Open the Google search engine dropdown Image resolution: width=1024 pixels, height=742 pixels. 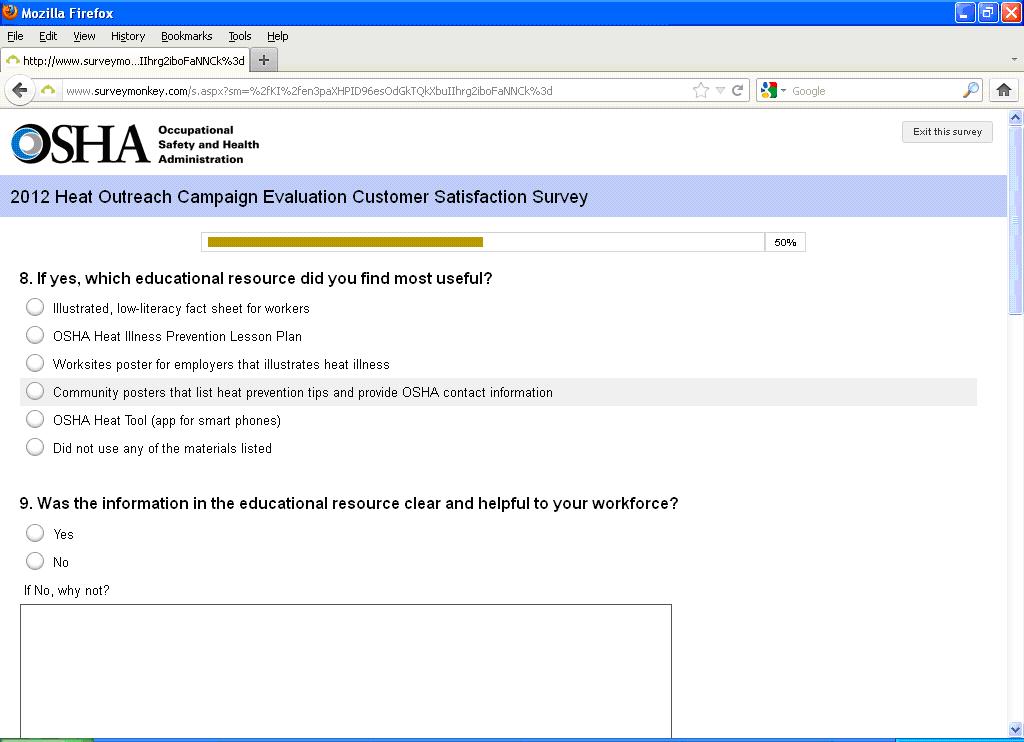tap(772, 90)
